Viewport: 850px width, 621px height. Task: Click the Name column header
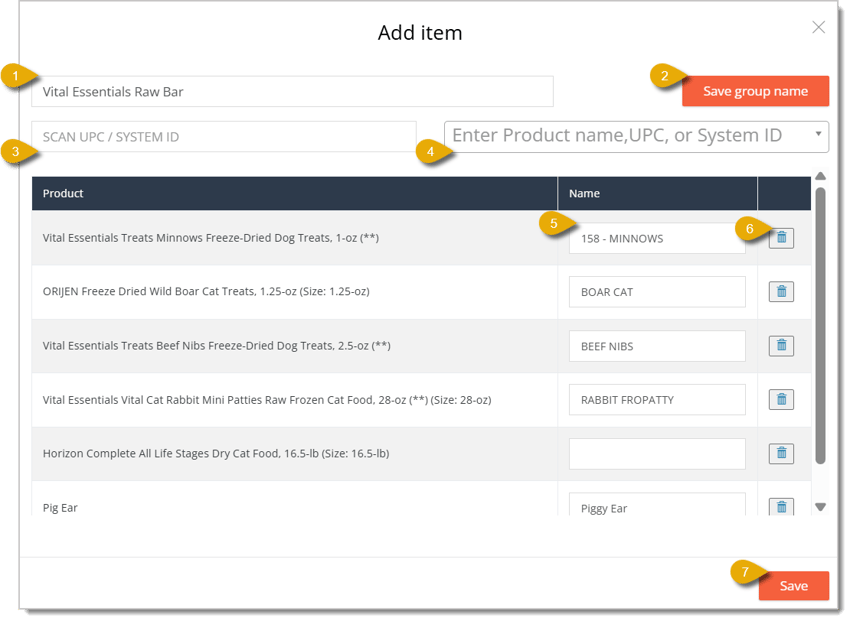click(657, 193)
